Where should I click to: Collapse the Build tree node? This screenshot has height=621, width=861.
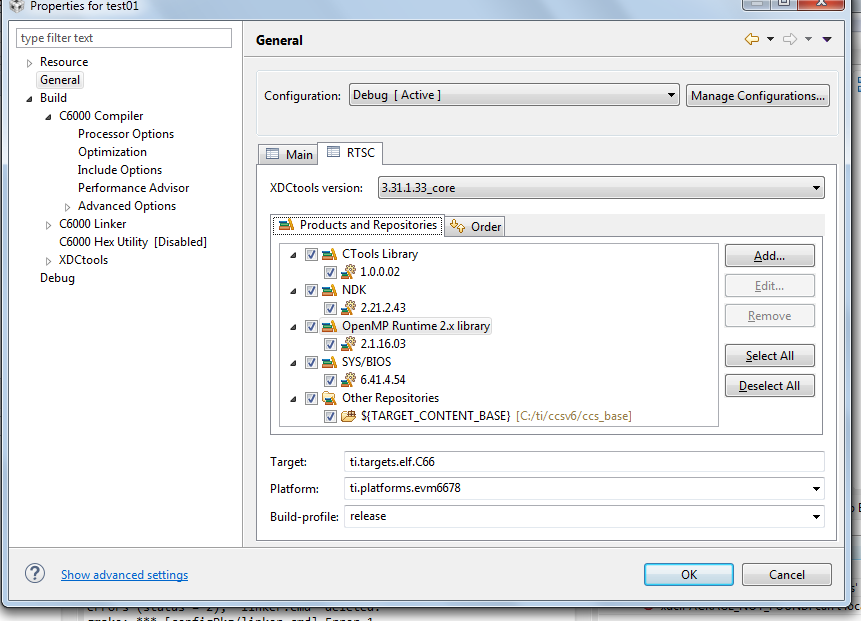tap(29, 99)
